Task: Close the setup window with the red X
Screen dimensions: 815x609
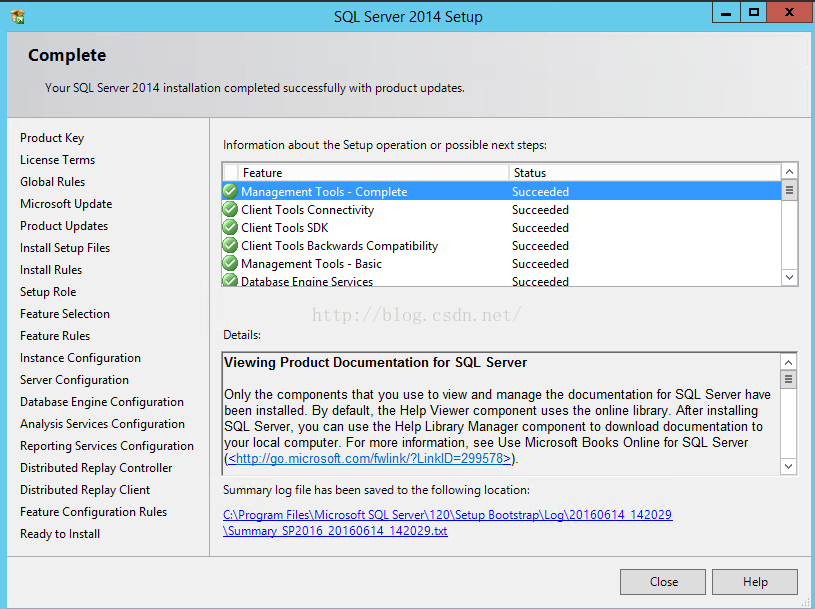Action: (x=789, y=12)
